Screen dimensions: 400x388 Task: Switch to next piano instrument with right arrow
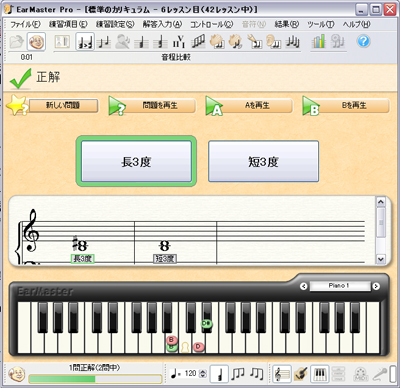376,286
